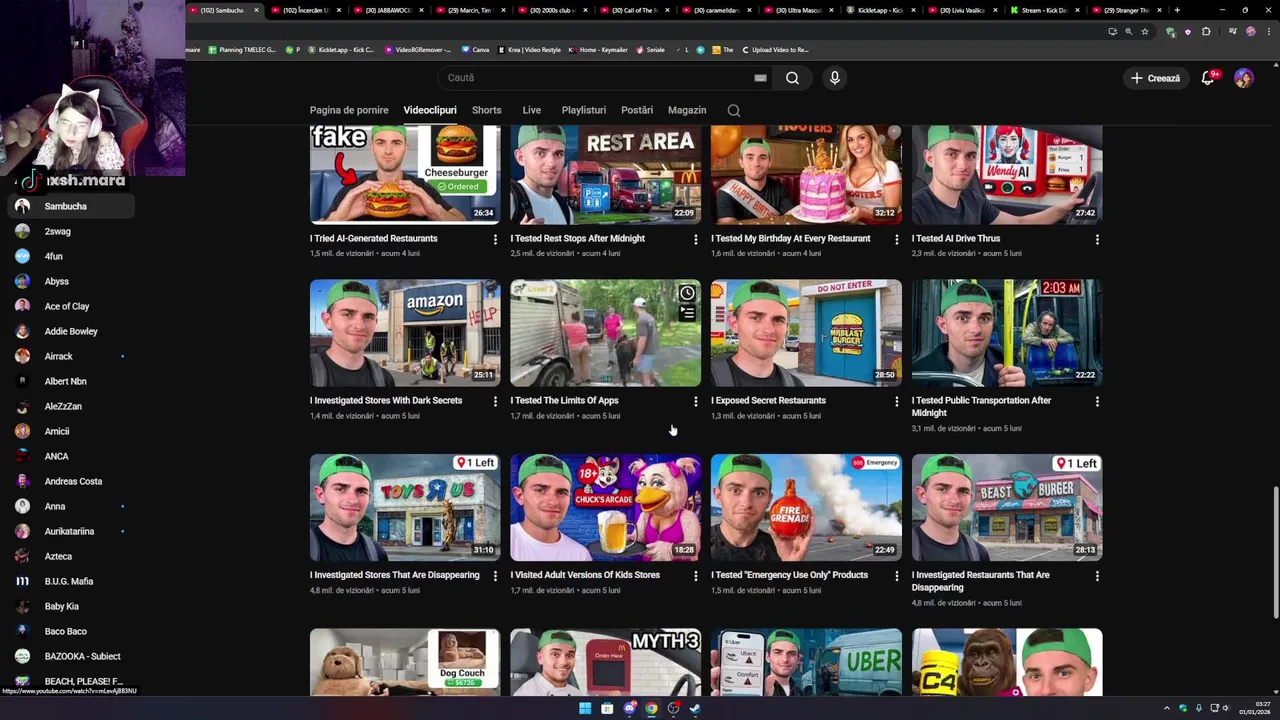Open Canva bookmark

pos(474,49)
